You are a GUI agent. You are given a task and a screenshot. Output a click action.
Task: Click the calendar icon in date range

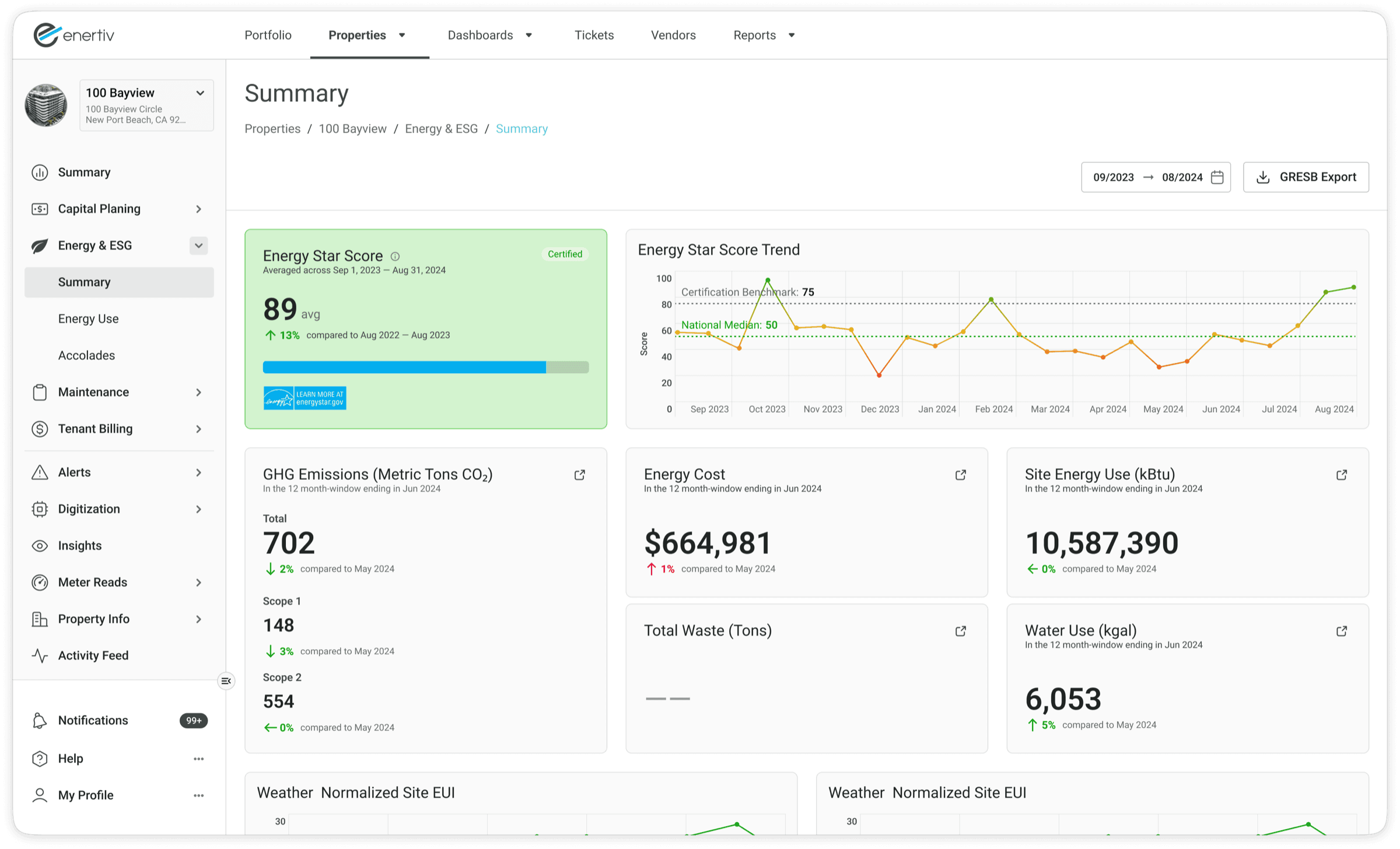click(x=1217, y=177)
